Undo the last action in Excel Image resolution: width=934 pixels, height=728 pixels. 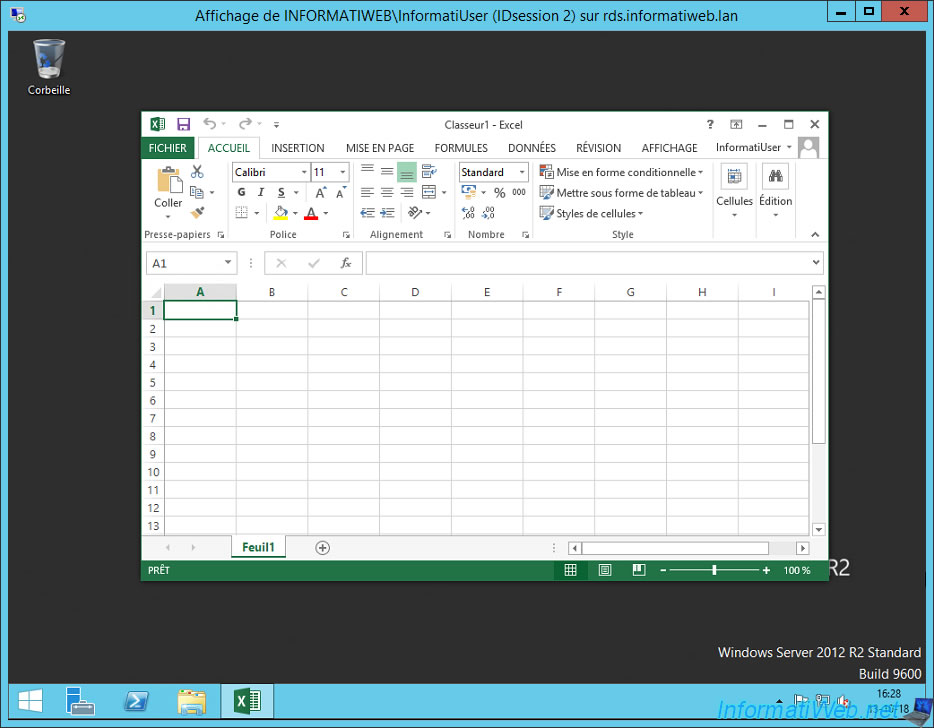pos(210,124)
